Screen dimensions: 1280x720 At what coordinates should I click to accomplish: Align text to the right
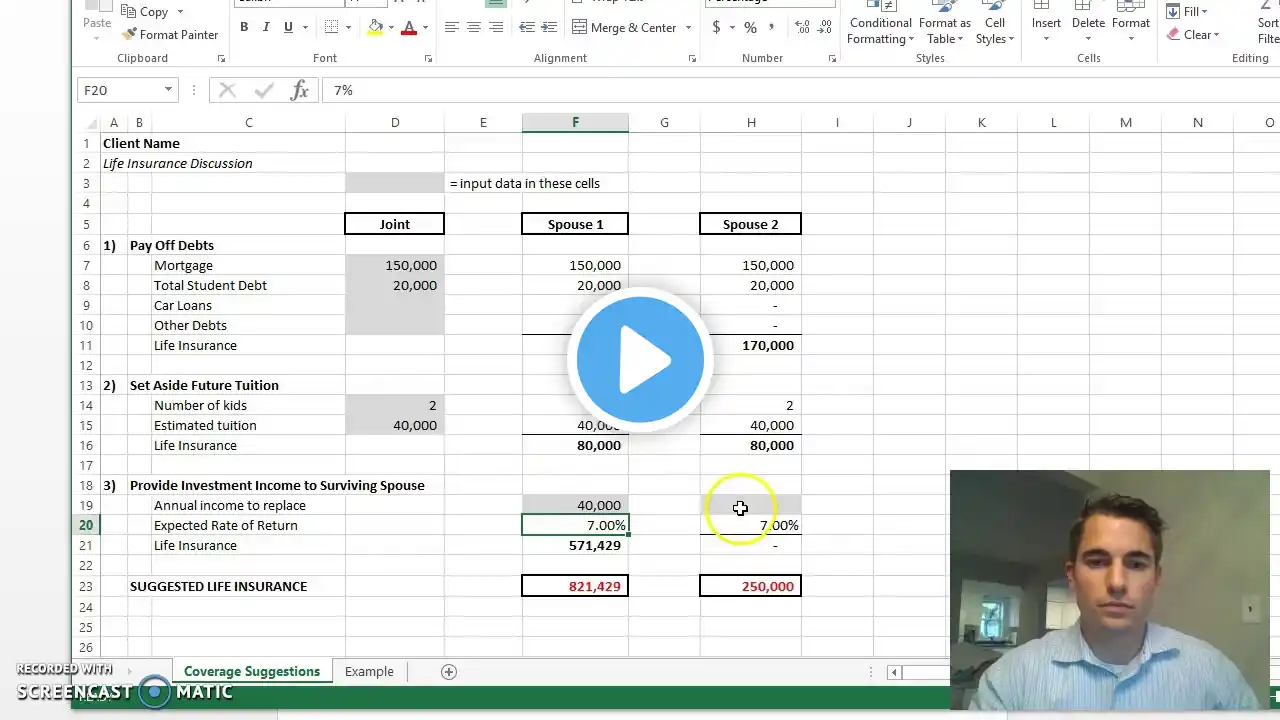496,28
